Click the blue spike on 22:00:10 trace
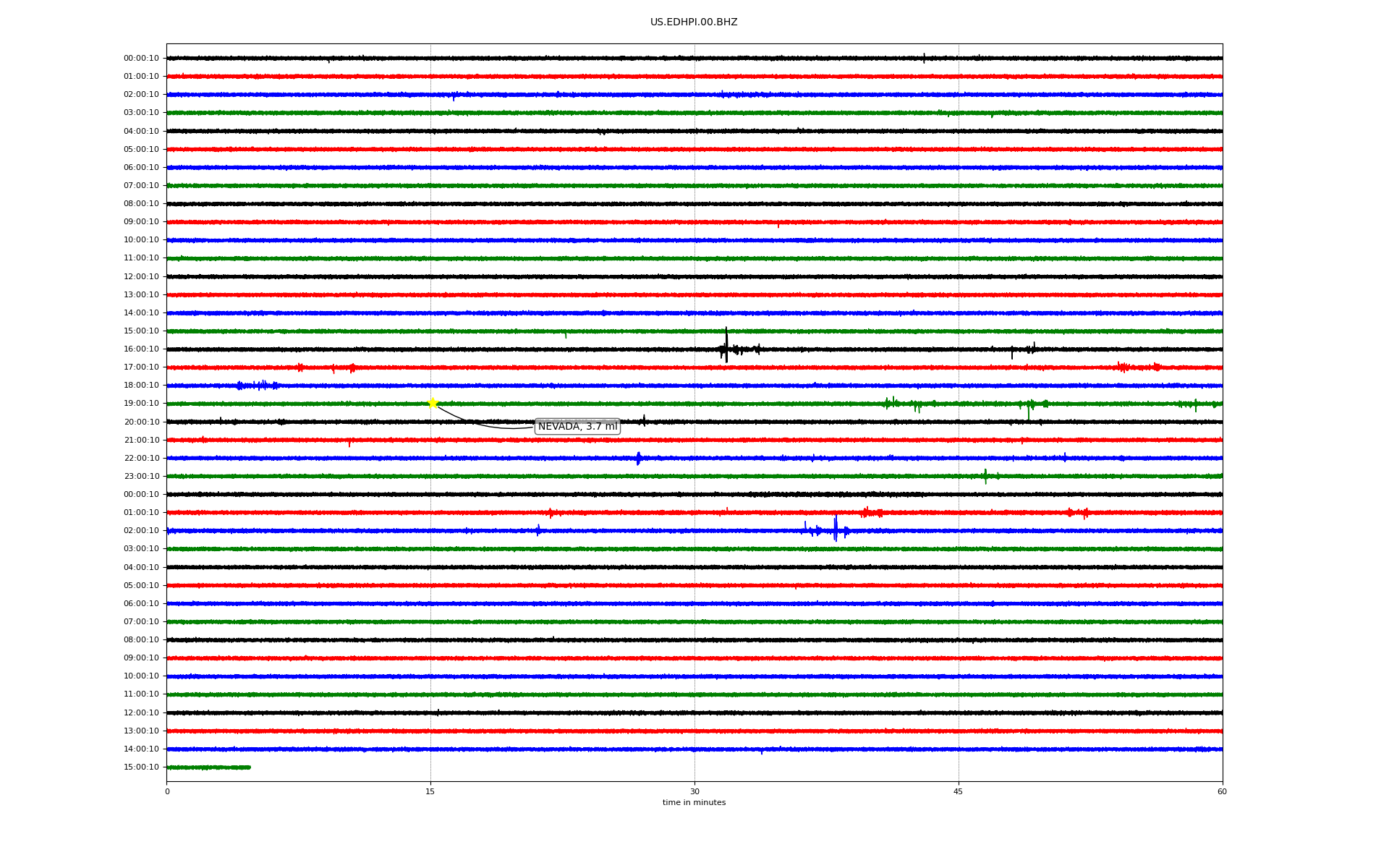The width and height of the screenshot is (1389, 868). (638, 458)
